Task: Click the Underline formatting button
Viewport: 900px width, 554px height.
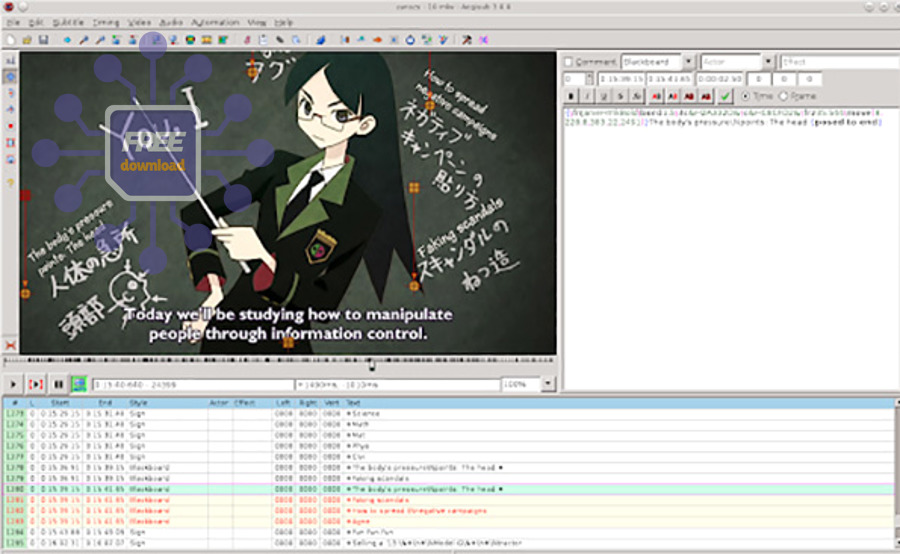Action: (x=604, y=96)
